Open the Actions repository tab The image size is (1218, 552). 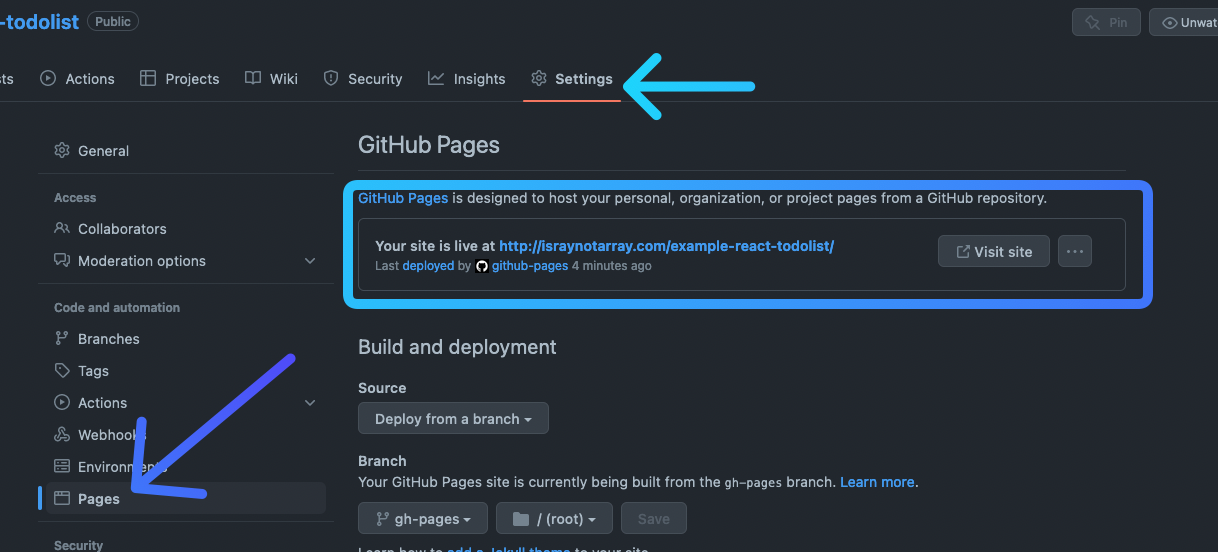78,79
